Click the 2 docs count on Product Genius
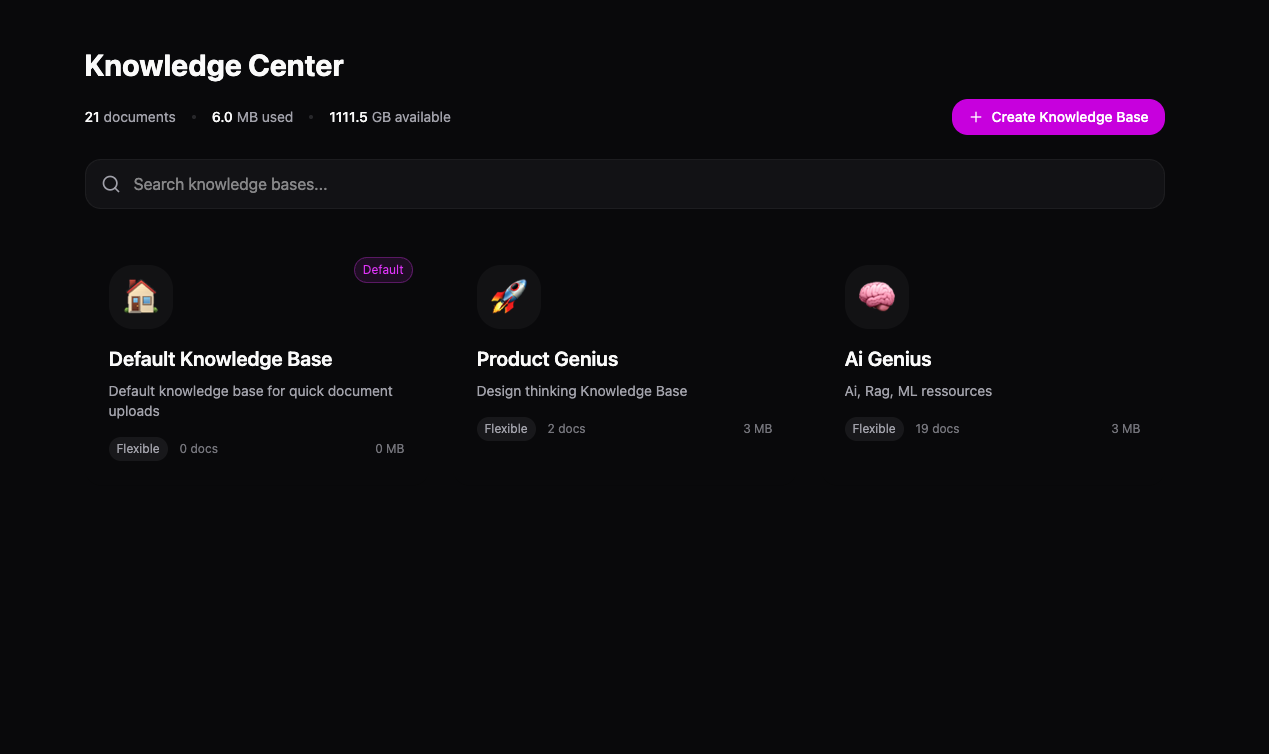1269x754 pixels. (566, 429)
